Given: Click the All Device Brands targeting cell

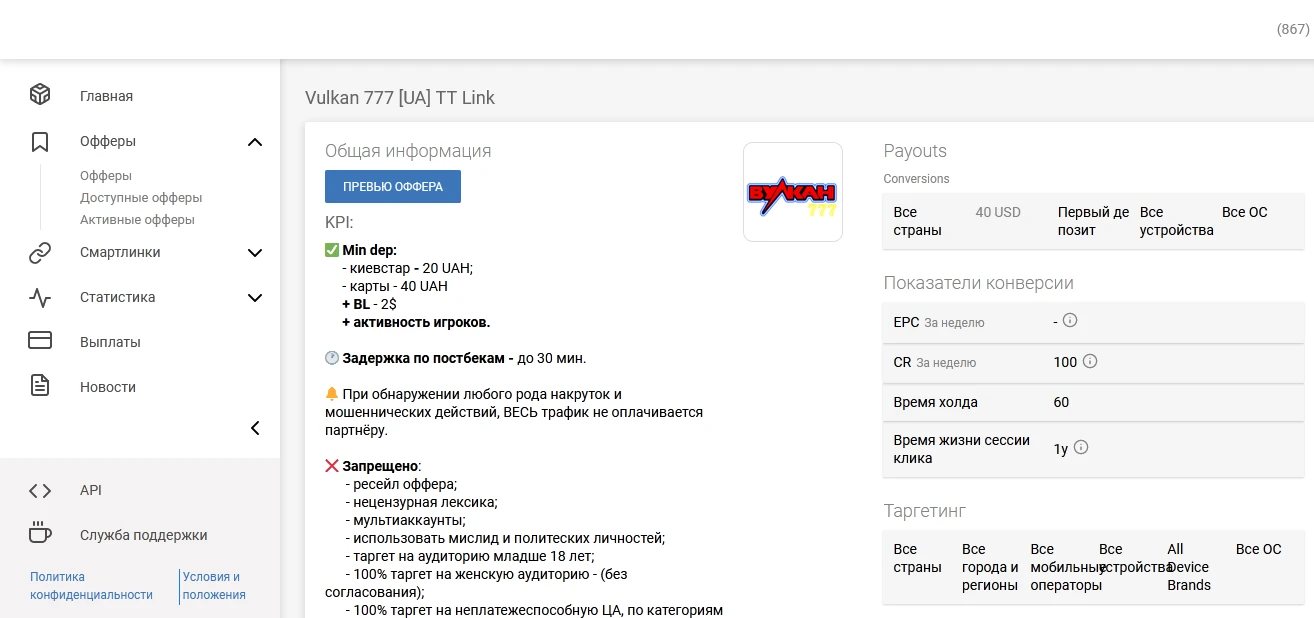Looking at the screenshot, I should point(1189,567).
